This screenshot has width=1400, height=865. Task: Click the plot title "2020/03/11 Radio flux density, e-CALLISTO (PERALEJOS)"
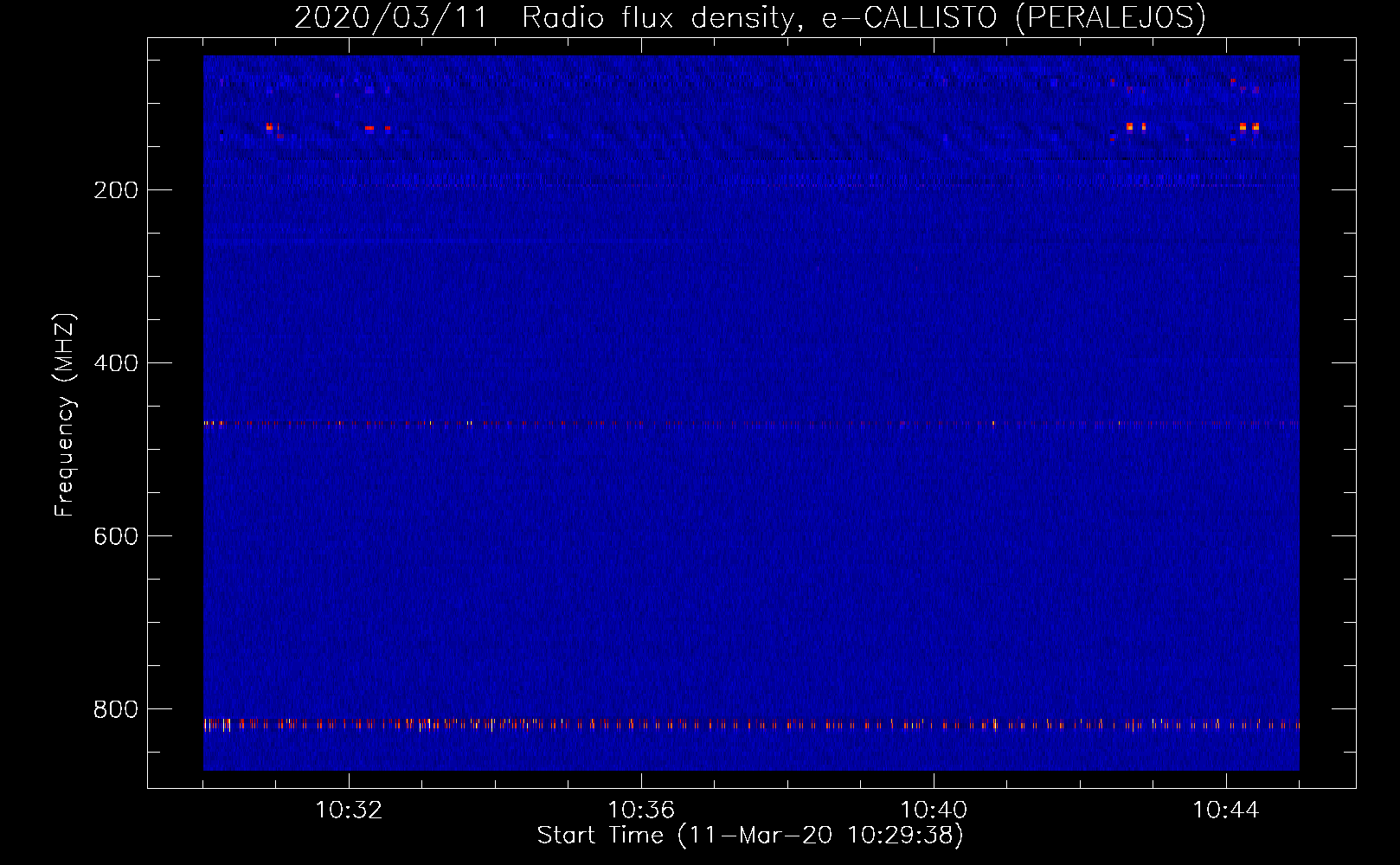click(750, 17)
